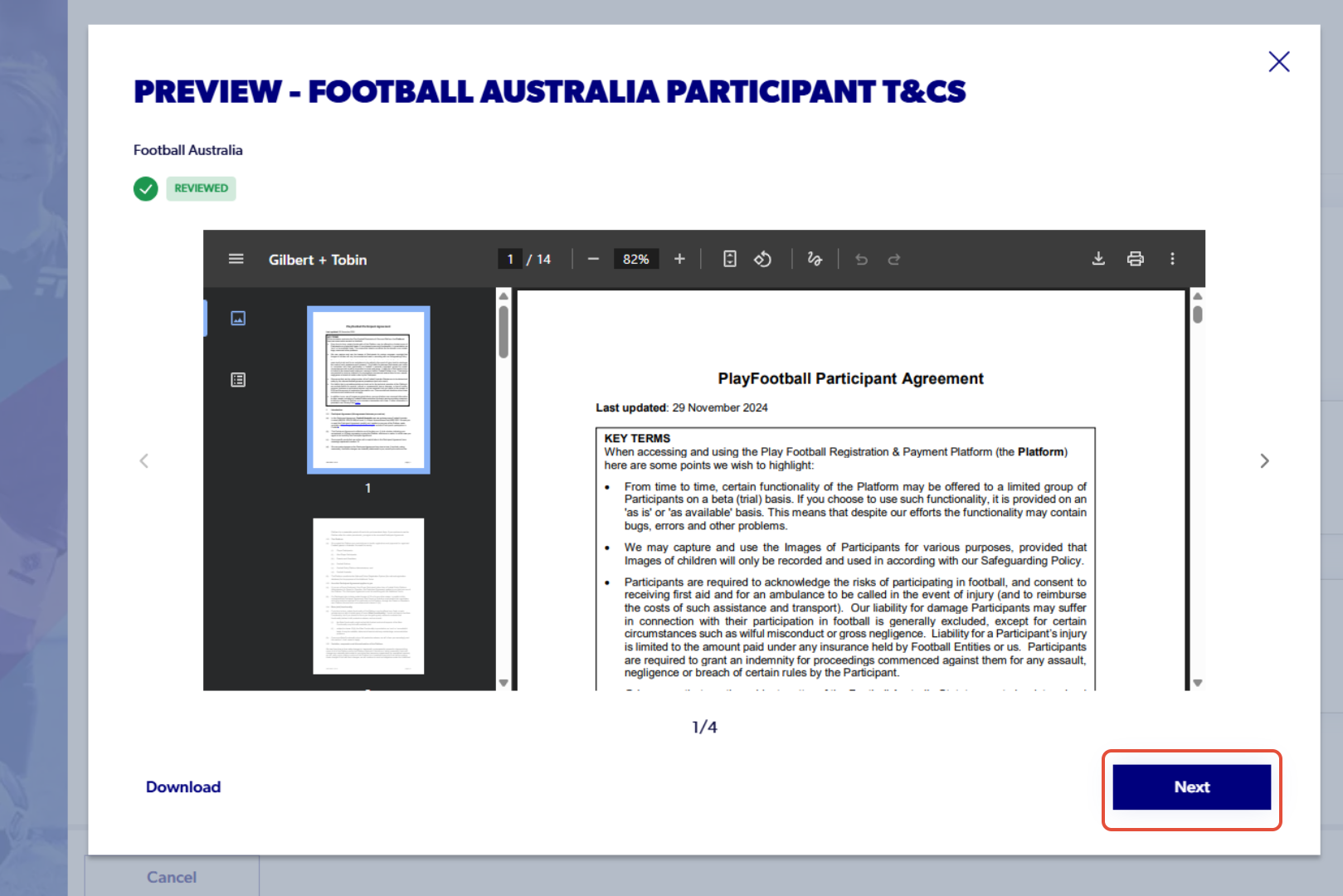Select page 1 thumbnail

368,390
